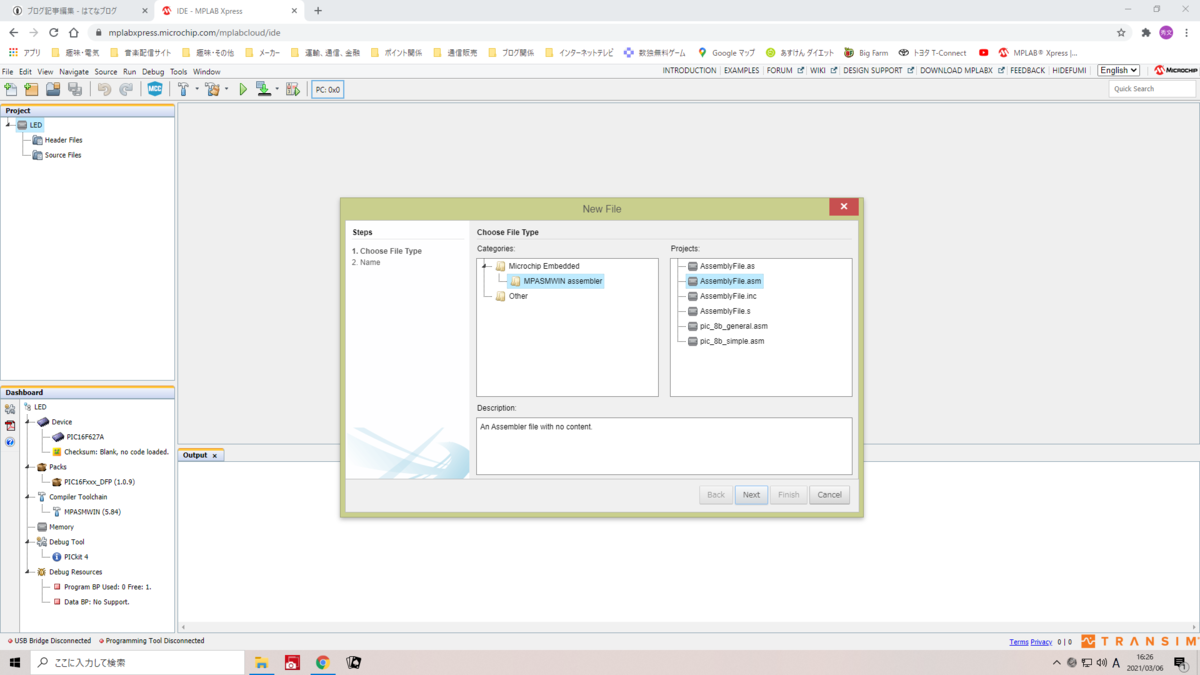
Task: Select the Memory item in Dashboard
Action: [55, 527]
